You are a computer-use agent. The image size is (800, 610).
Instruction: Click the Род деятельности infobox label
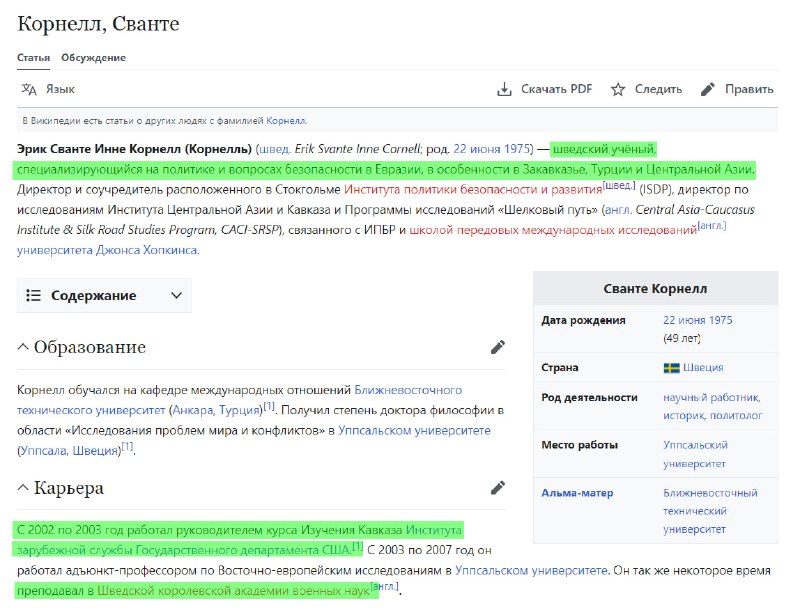tap(589, 397)
